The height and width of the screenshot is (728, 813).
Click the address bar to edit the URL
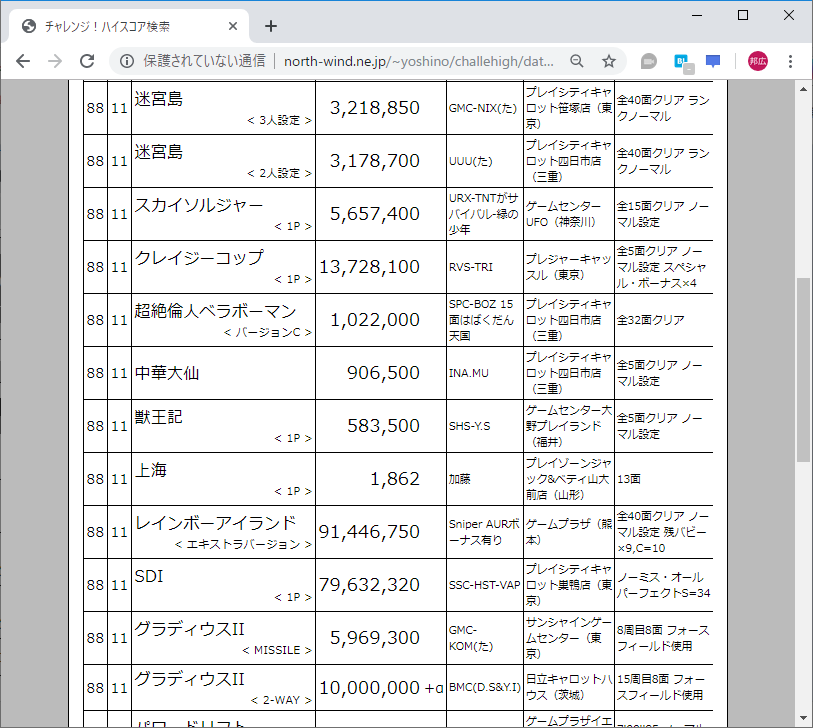pyautogui.click(x=400, y=61)
